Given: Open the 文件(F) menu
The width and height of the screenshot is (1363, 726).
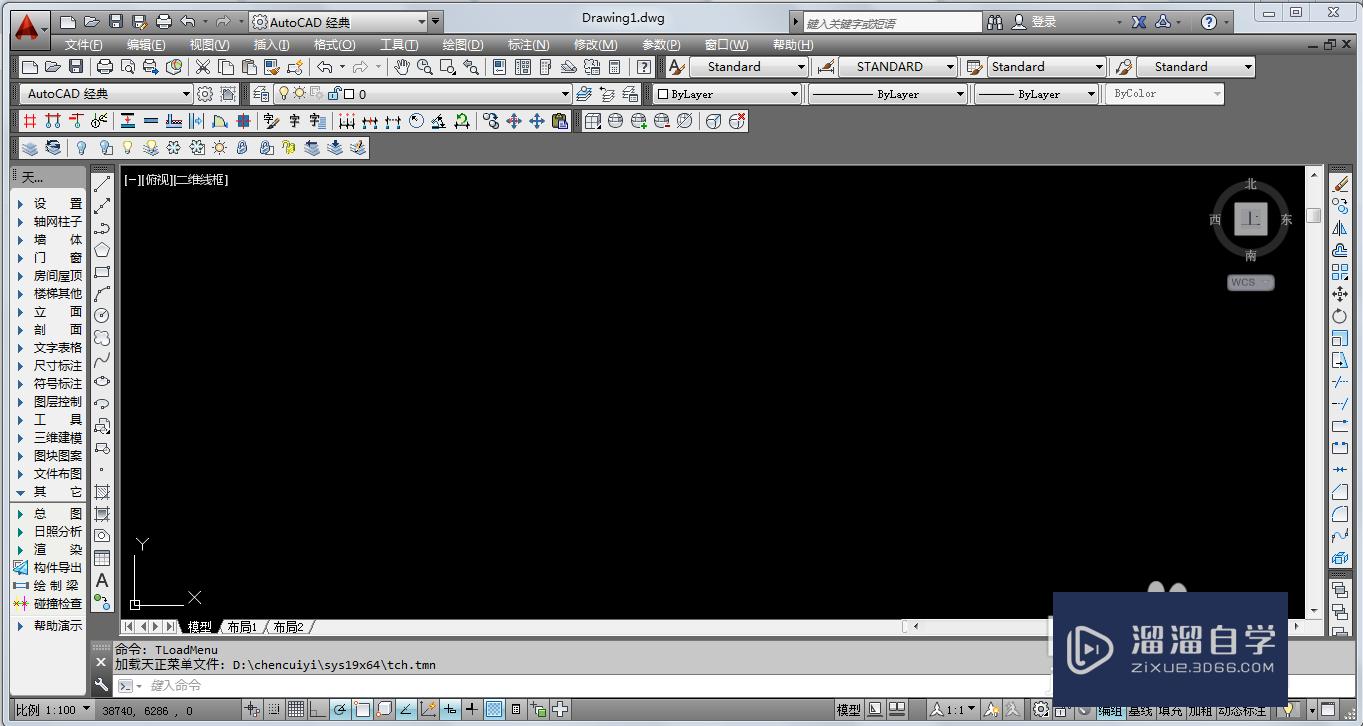Looking at the screenshot, I should (x=84, y=45).
